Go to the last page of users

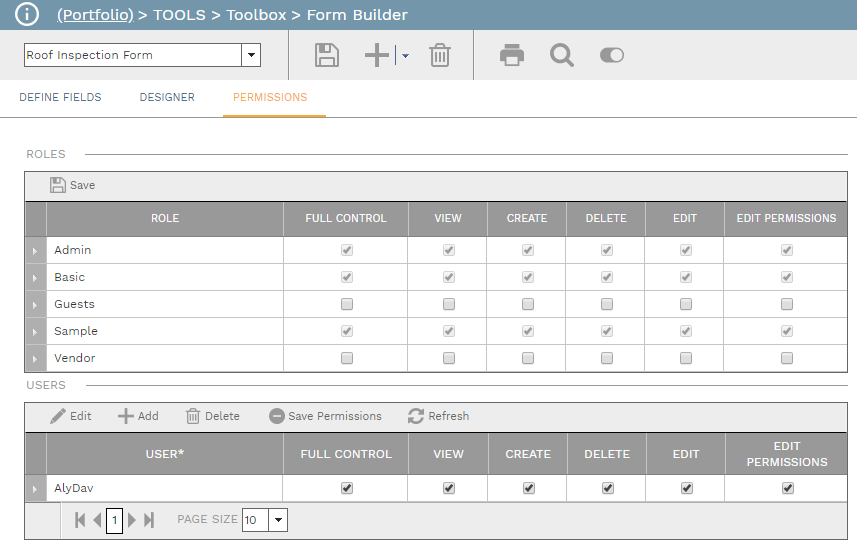point(149,520)
